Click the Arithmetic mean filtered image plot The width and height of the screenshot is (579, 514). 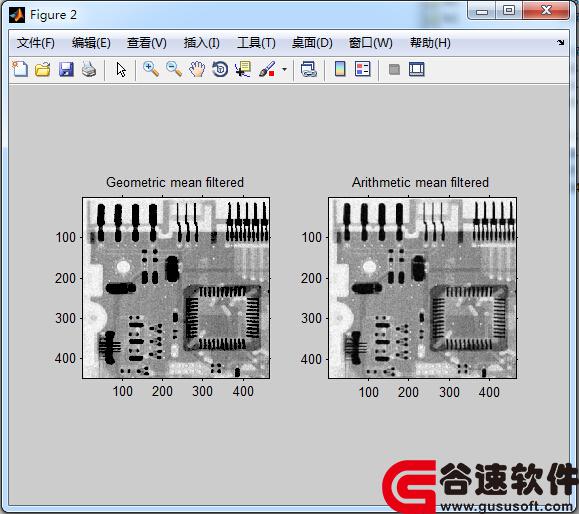[x=422, y=288]
